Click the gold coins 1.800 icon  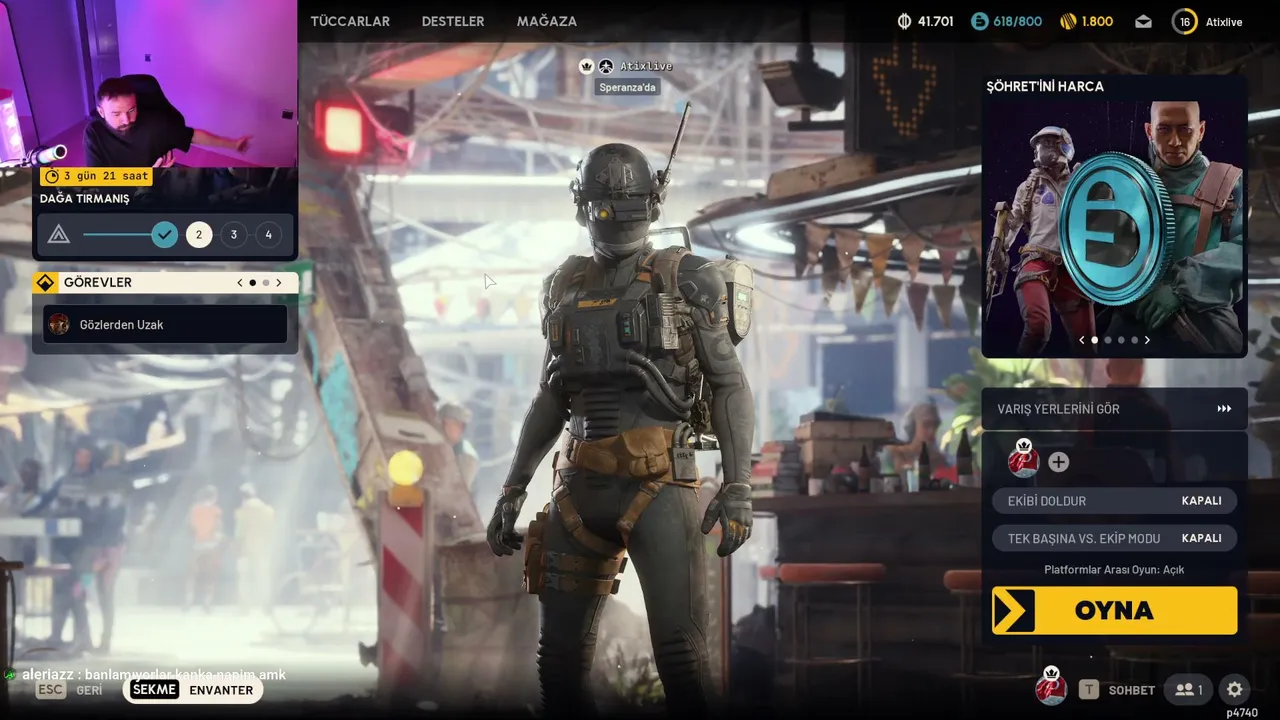[1068, 21]
